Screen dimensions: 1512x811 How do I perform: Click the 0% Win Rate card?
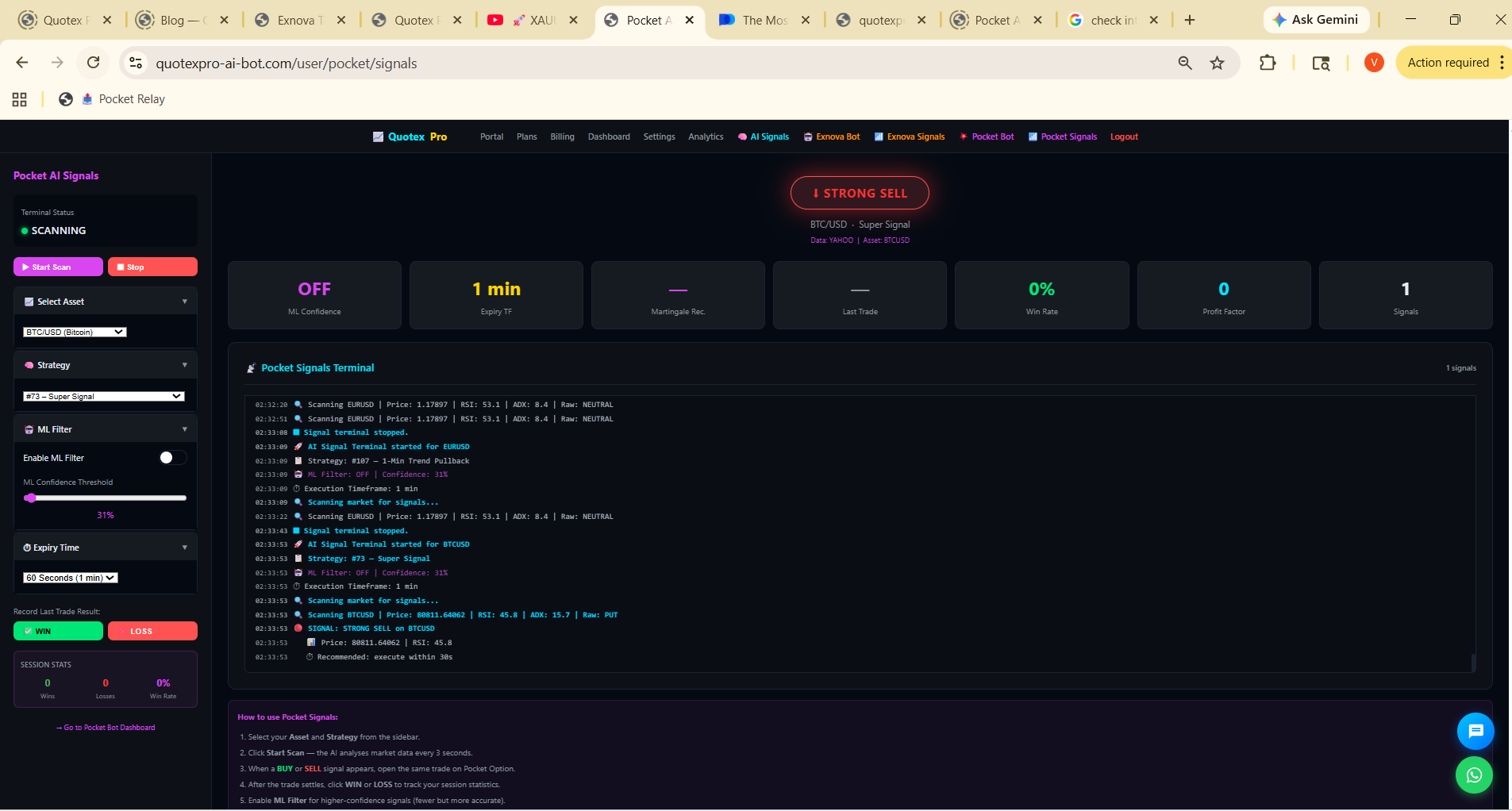tap(1041, 295)
